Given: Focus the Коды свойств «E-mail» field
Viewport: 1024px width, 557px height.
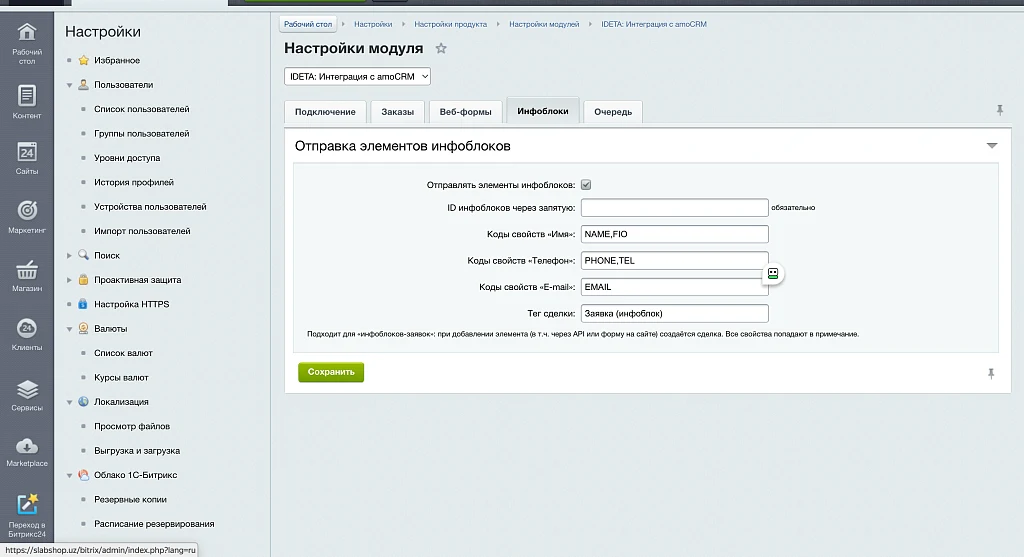Looking at the screenshot, I should pyautogui.click(x=675, y=287).
